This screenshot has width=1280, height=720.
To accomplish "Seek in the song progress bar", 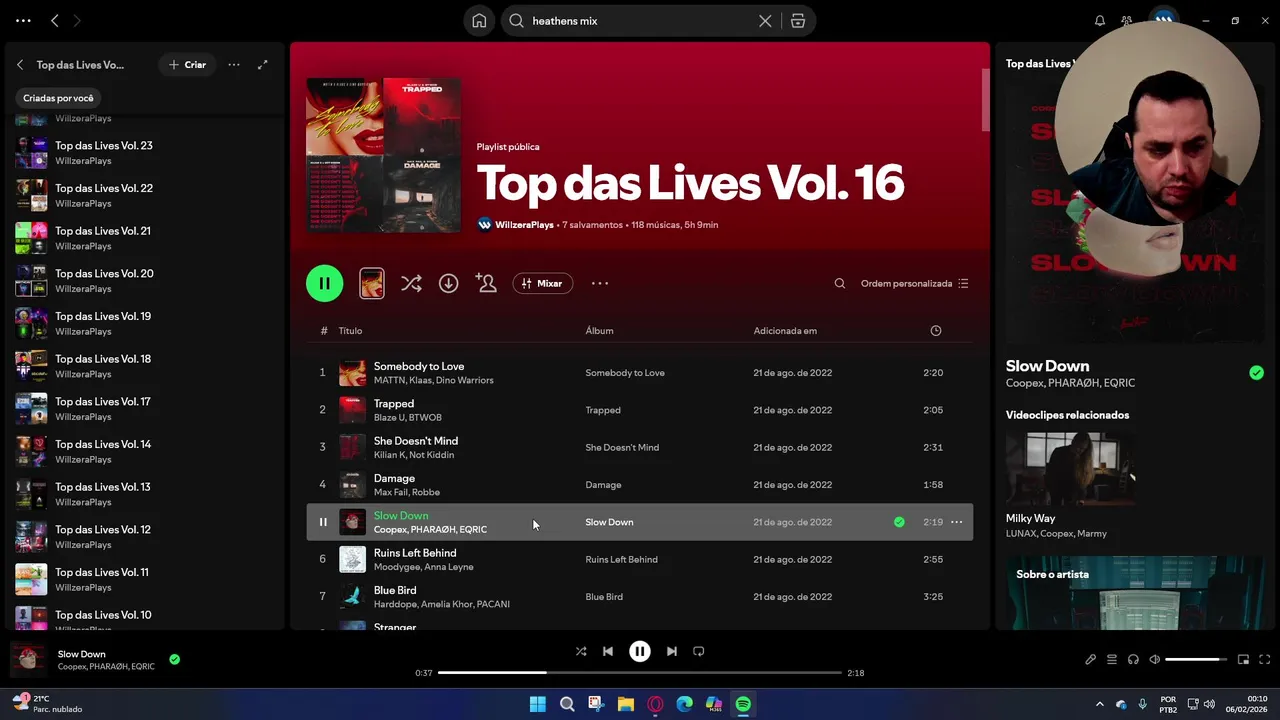I will point(640,673).
